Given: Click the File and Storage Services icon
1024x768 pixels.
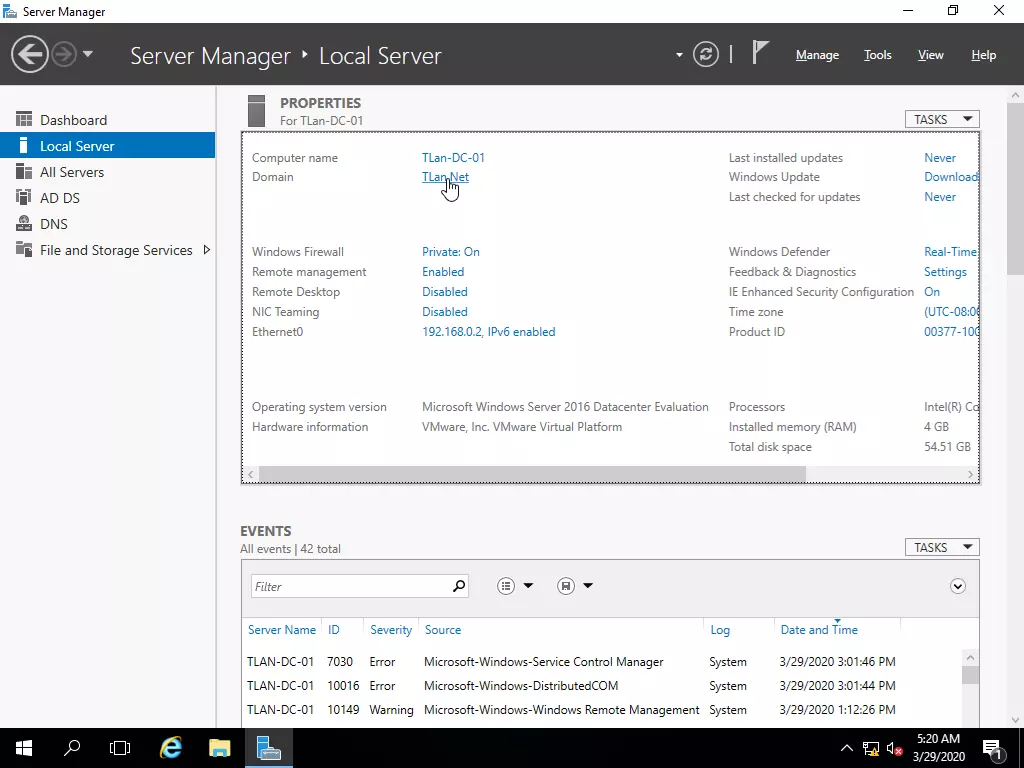Looking at the screenshot, I should [24, 249].
